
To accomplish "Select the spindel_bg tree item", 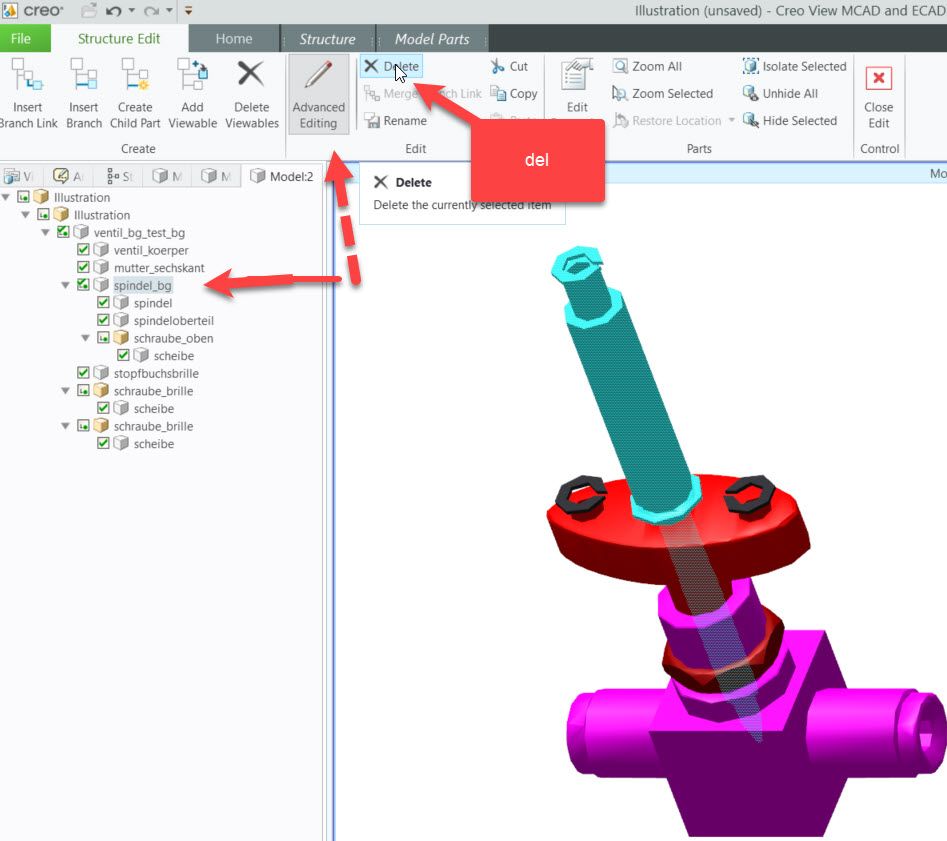I will 143,285.
